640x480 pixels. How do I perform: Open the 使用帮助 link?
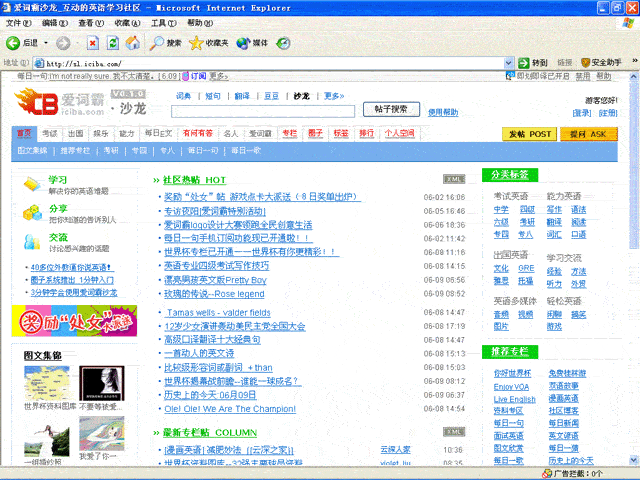(x=443, y=112)
